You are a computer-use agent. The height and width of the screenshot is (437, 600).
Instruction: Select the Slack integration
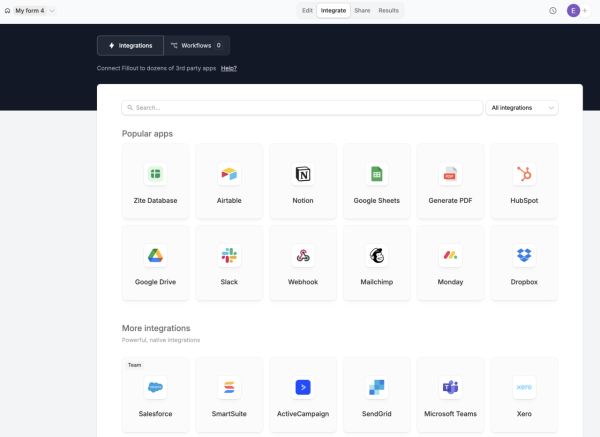click(229, 263)
